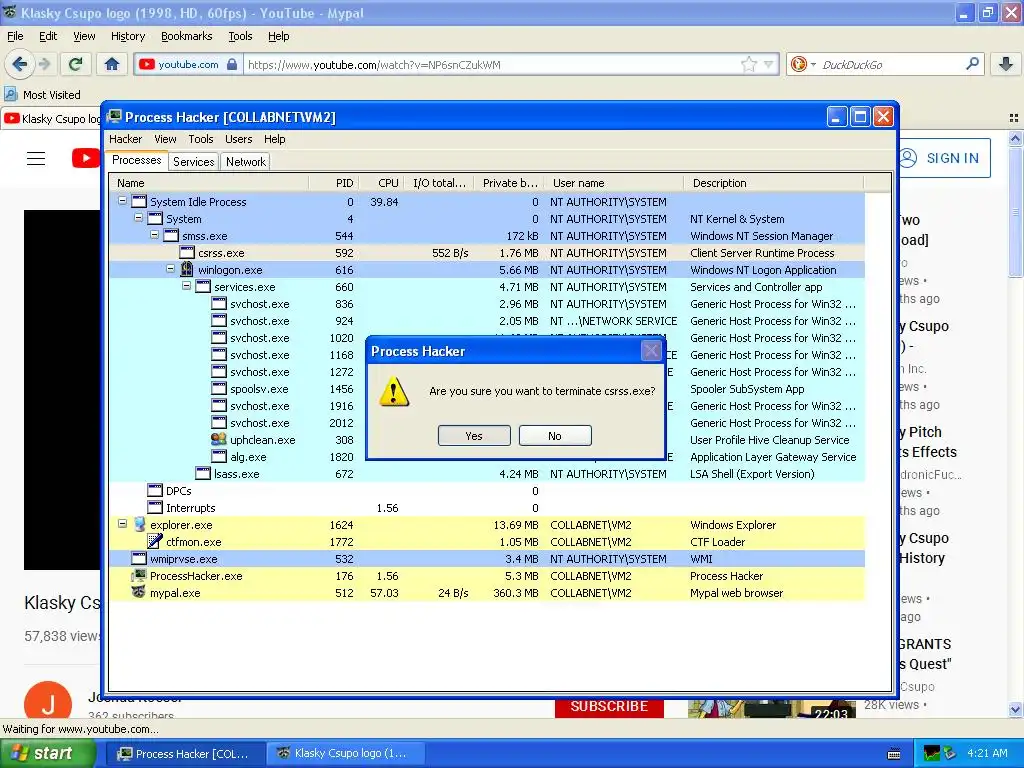Open the History menu in Mypal
Screen dimensions: 1024x768
click(x=127, y=36)
